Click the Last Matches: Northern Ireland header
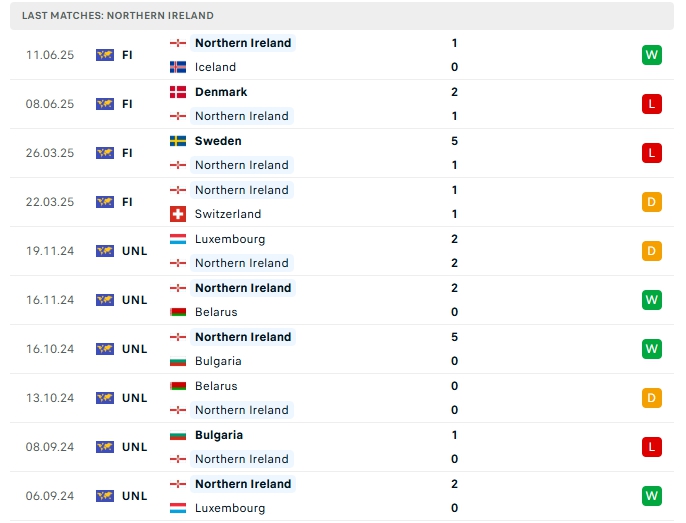Viewport: 686px width, 523px height. 342,16
